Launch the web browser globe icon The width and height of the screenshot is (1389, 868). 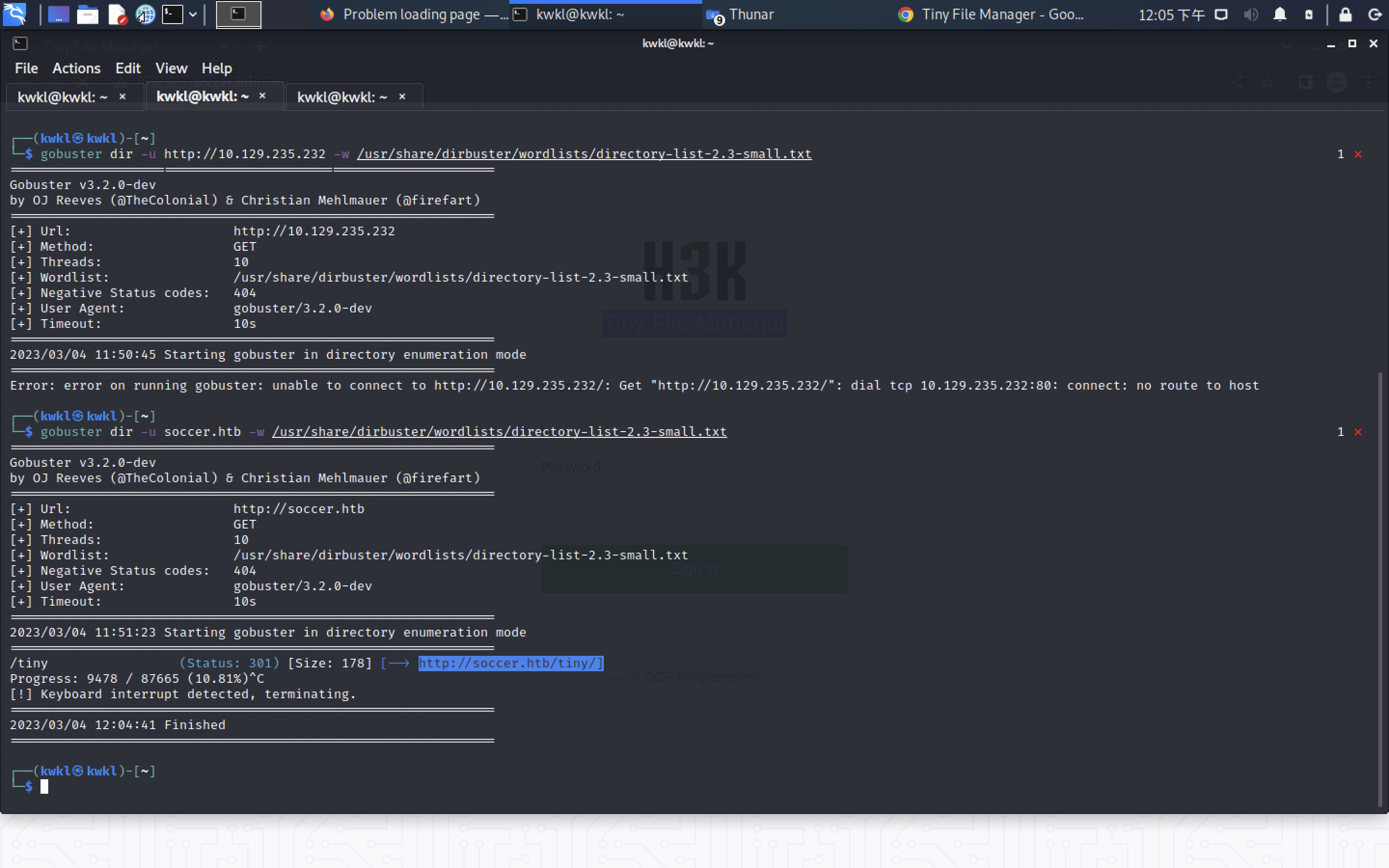(145, 14)
